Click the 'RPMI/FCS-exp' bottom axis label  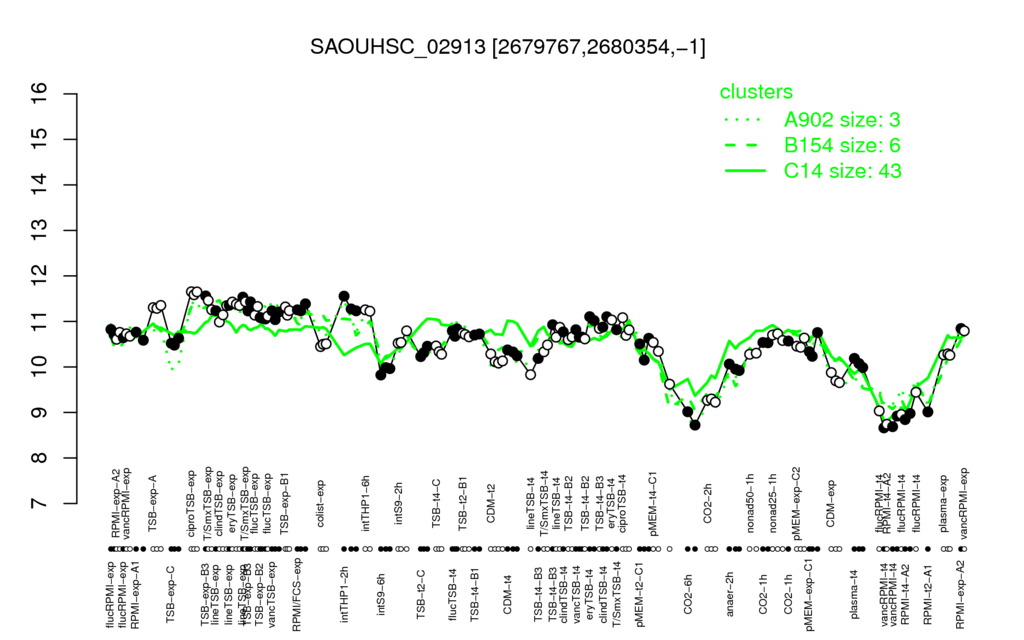[296, 594]
